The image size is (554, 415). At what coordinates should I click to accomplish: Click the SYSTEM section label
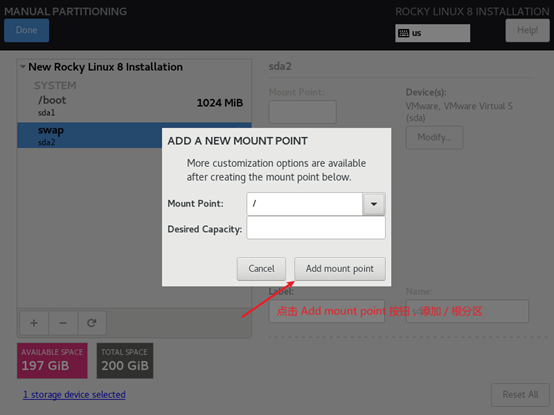click(55, 85)
